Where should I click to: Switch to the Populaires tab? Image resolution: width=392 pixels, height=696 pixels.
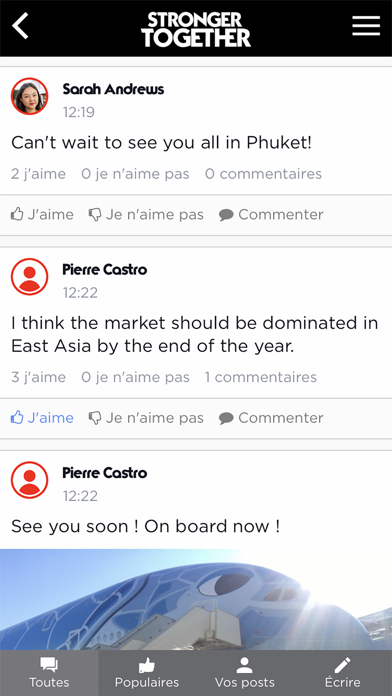pos(147,673)
